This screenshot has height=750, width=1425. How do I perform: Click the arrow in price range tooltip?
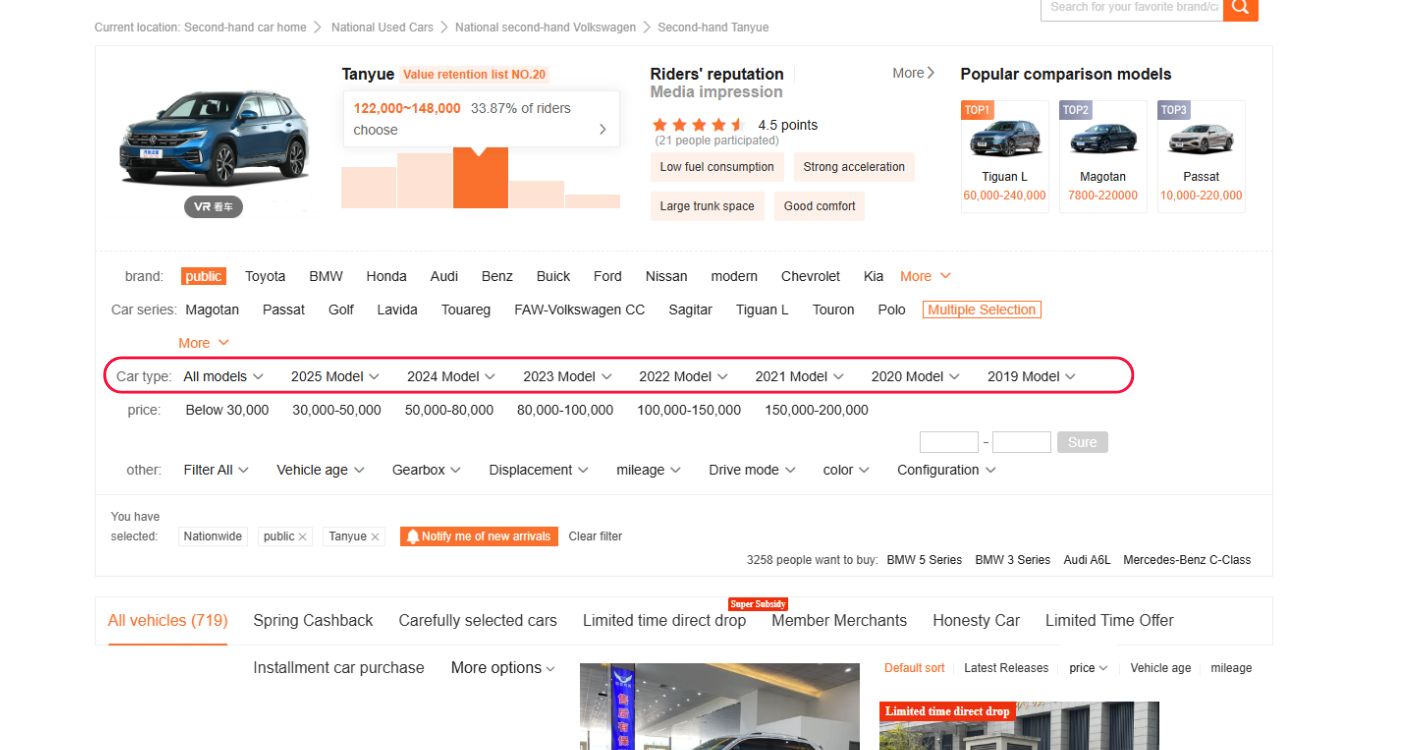tap(602, 129)
